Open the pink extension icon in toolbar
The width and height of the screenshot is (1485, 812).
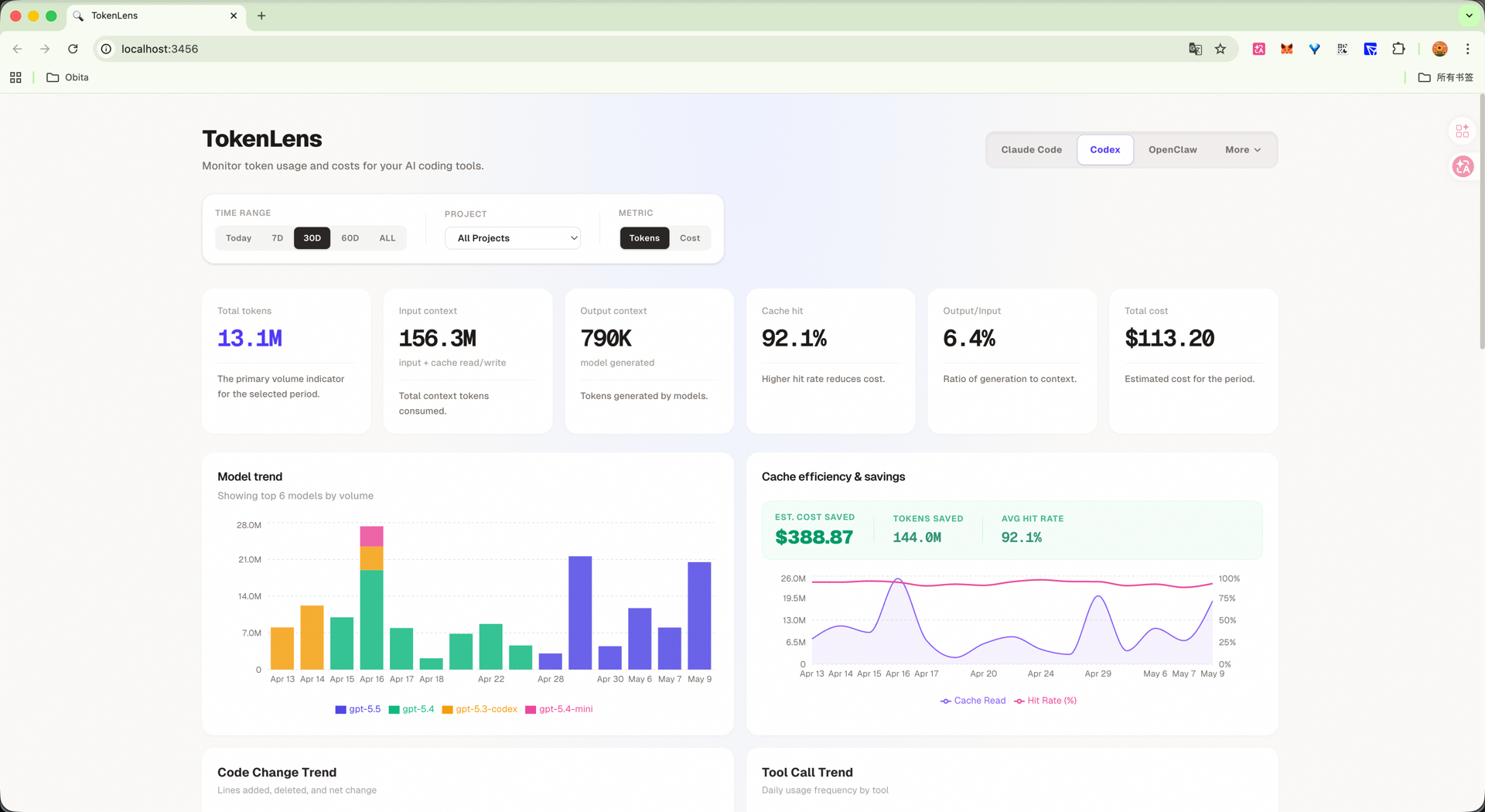1259,49
